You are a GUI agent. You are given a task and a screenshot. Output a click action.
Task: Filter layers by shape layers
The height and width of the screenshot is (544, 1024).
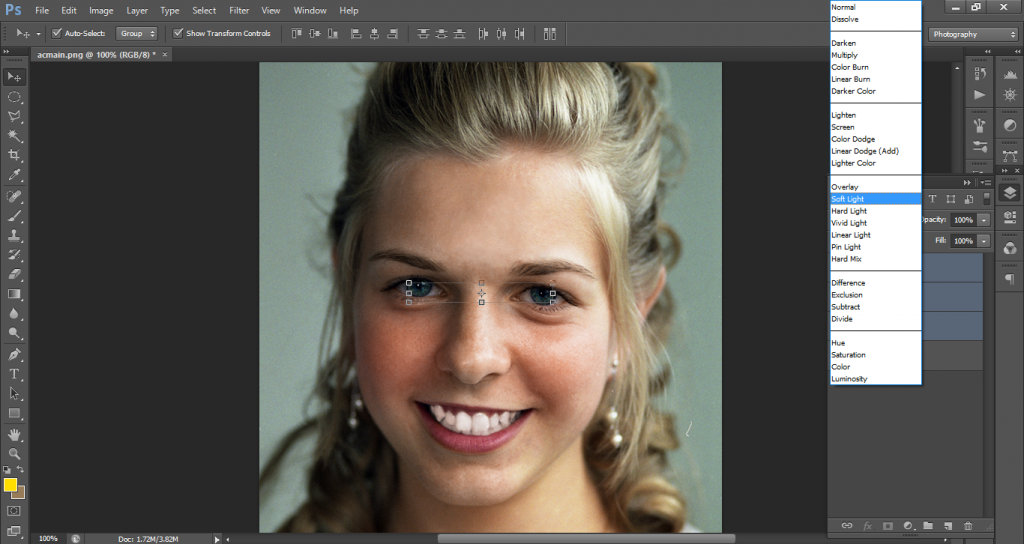[950, 199]
